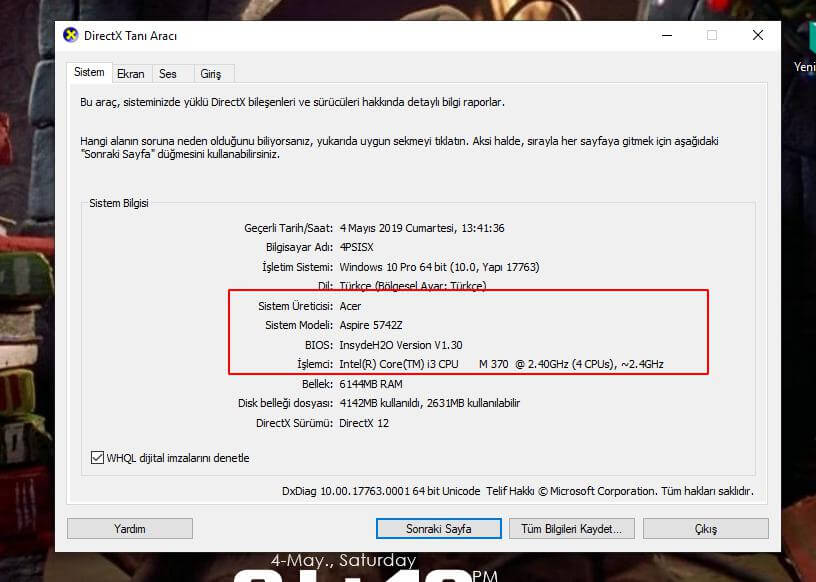816x582 pixels.
Task: Click the DirectX Tanı Aracı title icon
Action: [71, 35]
